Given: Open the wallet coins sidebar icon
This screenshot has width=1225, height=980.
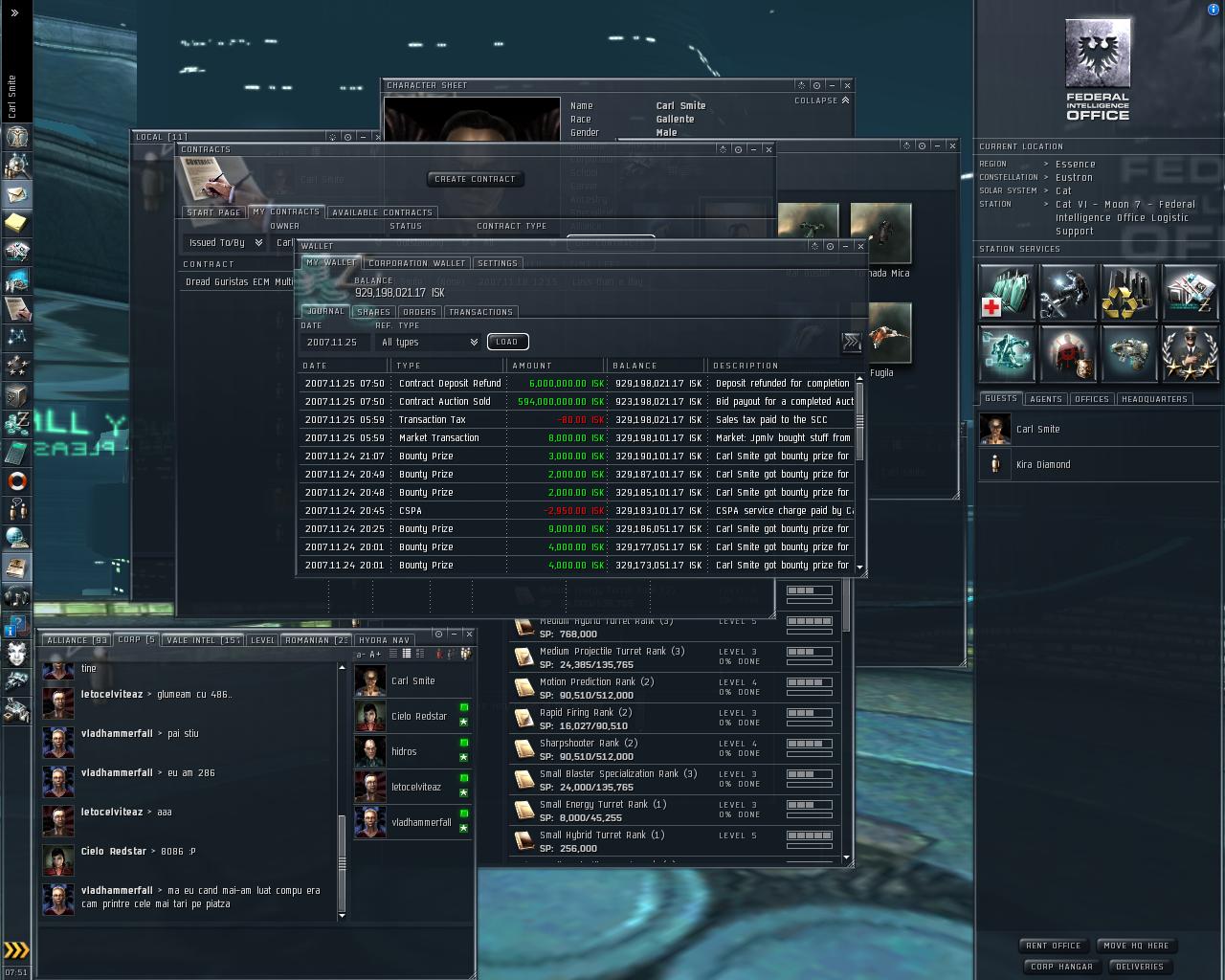Looking at the screenshot, I should point(16,424).
